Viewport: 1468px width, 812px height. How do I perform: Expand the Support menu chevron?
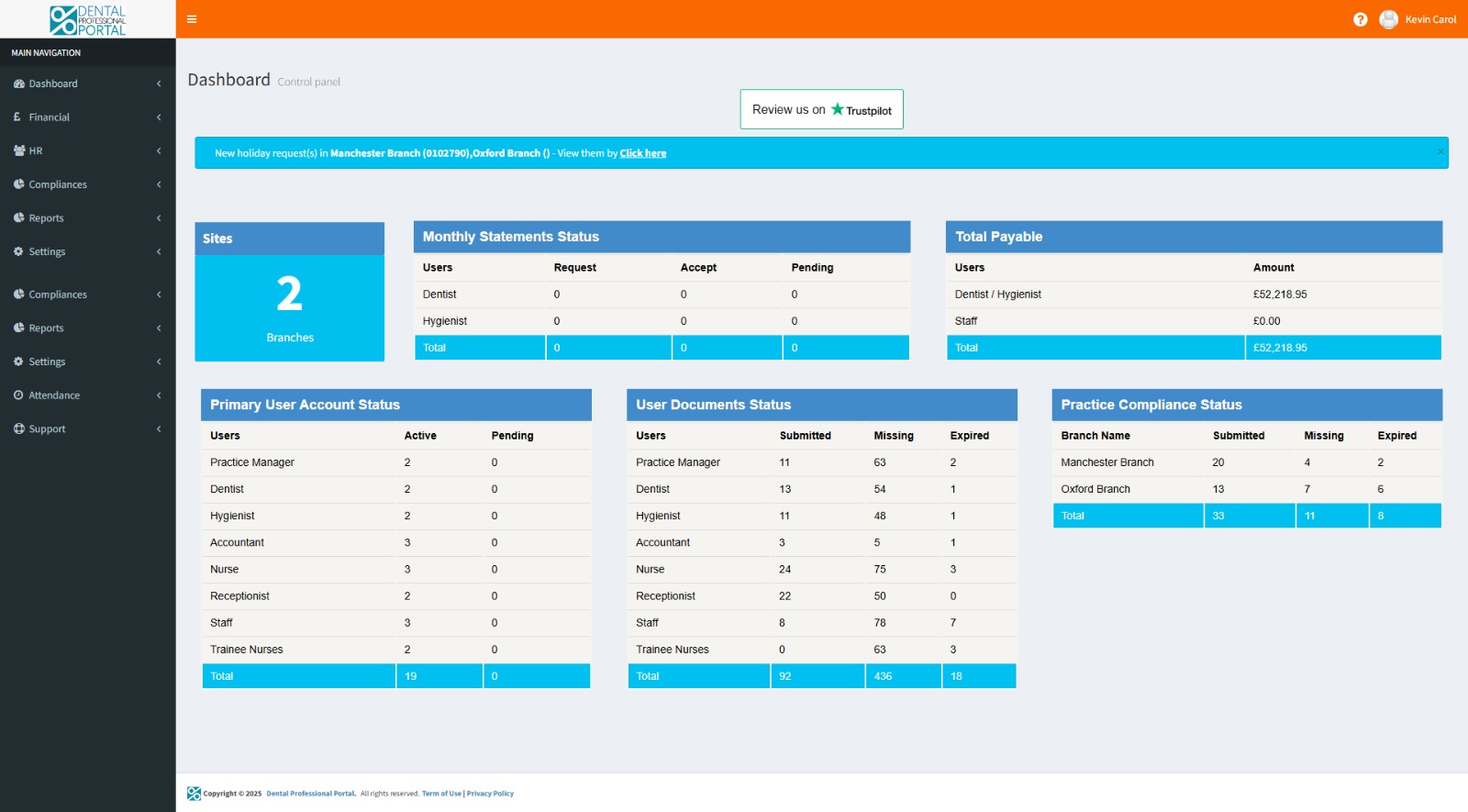[159, 428]
